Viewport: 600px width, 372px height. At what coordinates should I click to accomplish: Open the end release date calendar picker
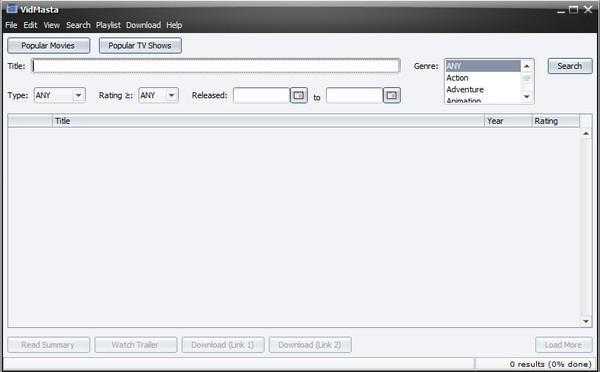391,95
